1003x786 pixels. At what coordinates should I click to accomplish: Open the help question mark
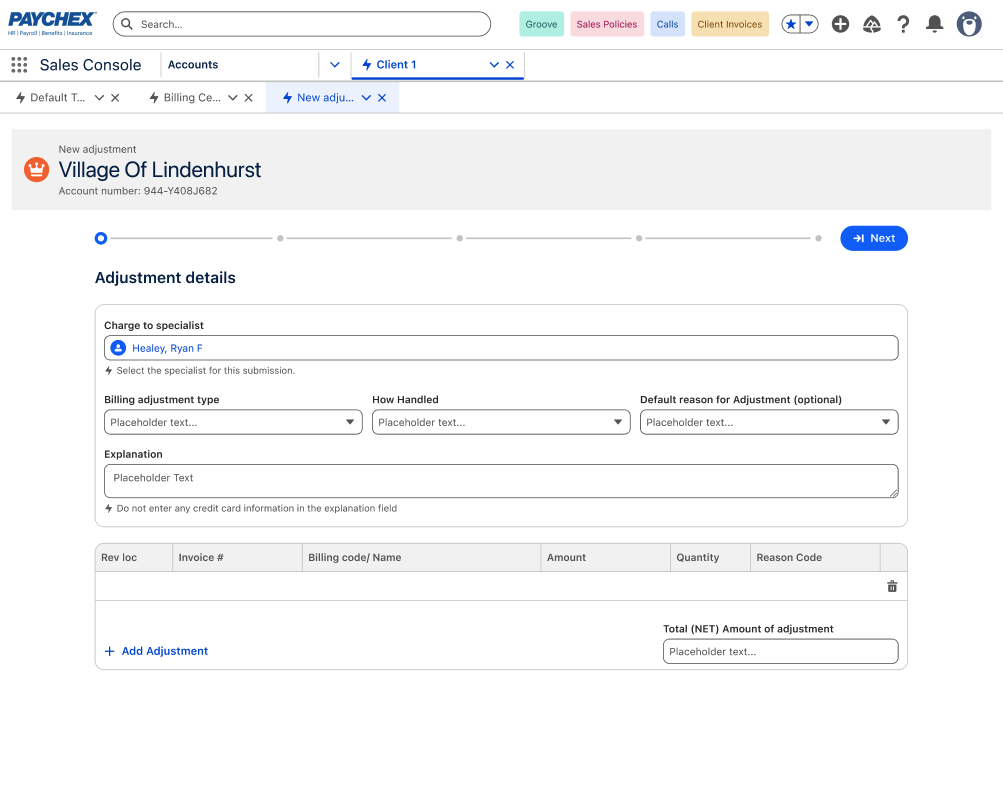pyautogui.click(x=903, y=24)
